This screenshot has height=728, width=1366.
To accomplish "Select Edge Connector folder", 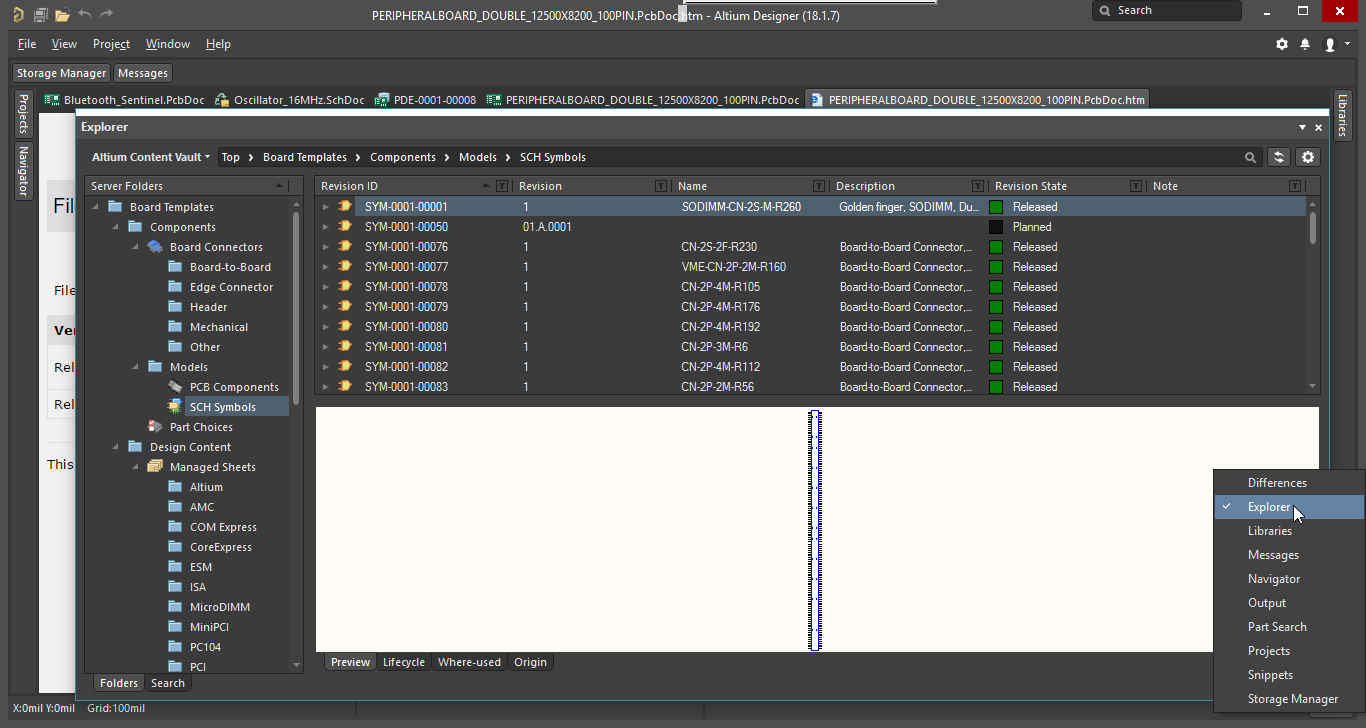I will click(231, 287).
